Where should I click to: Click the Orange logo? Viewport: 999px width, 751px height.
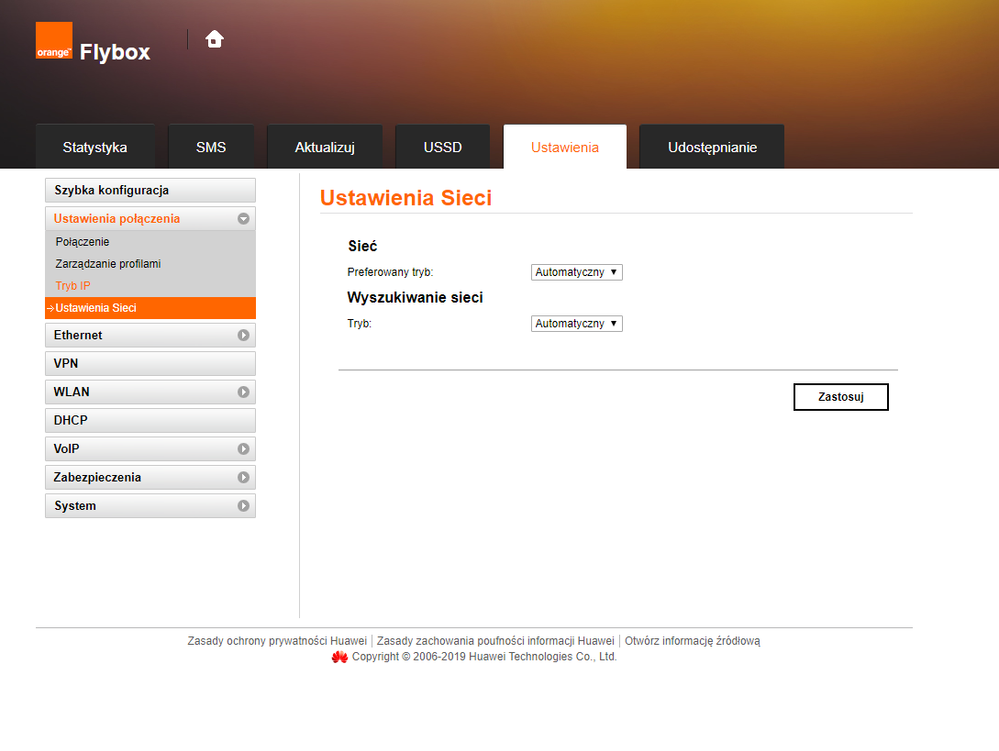tap(54, 41)
